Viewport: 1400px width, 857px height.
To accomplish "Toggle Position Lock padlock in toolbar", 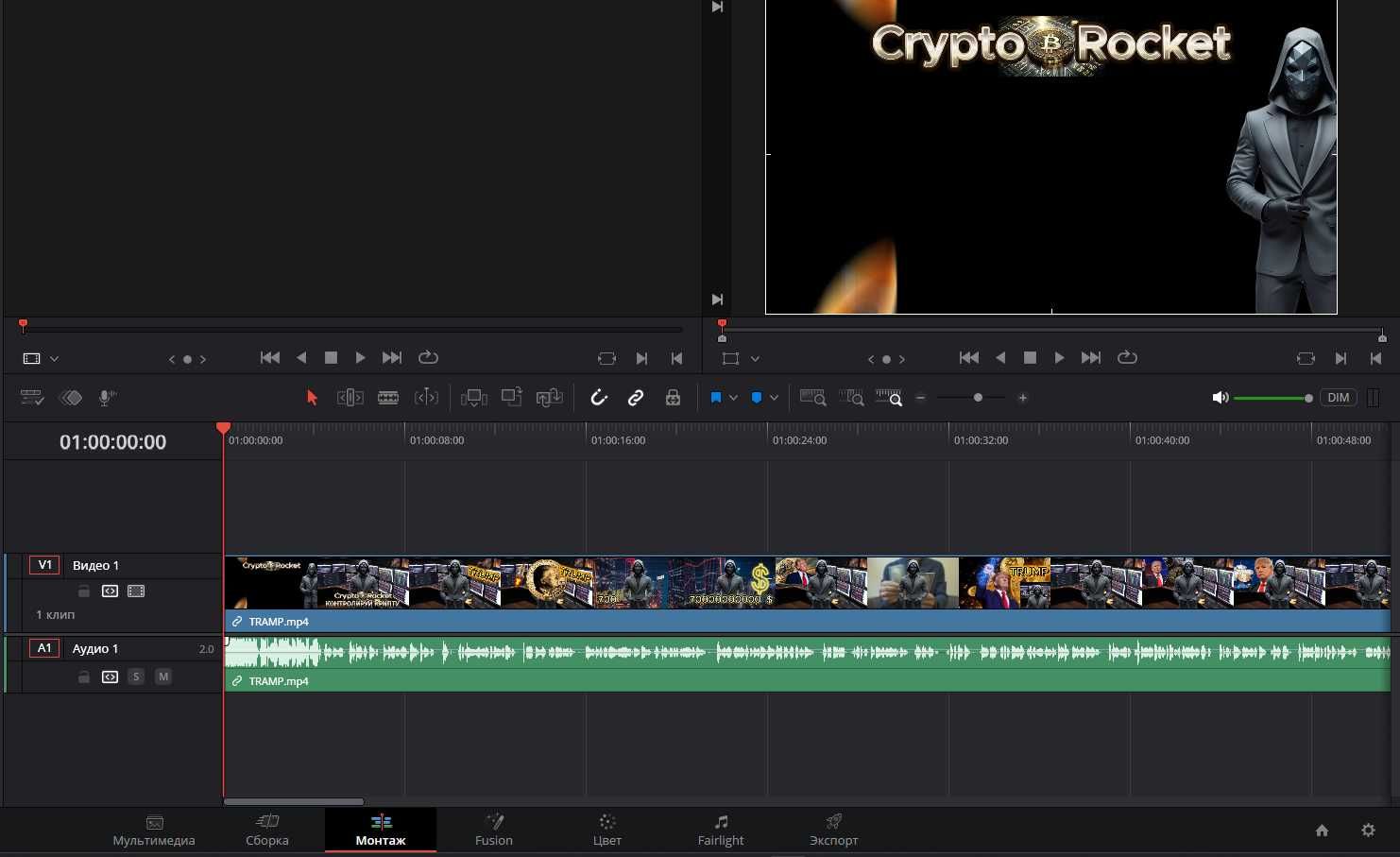I will click(673, 398).
